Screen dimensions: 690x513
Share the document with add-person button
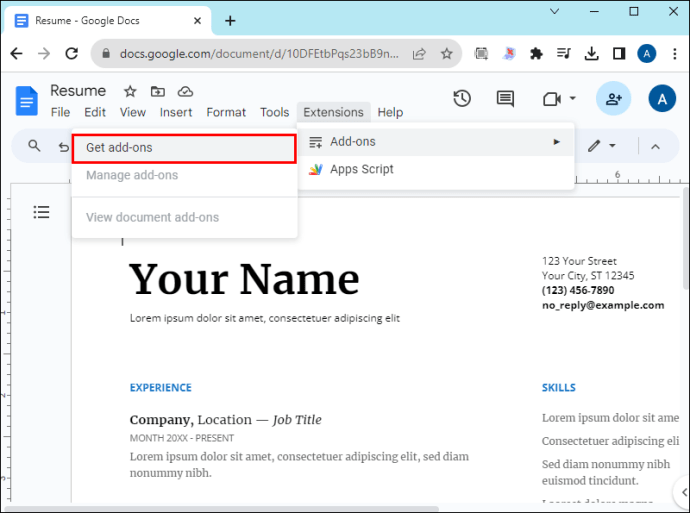click(x=613, y=99)
